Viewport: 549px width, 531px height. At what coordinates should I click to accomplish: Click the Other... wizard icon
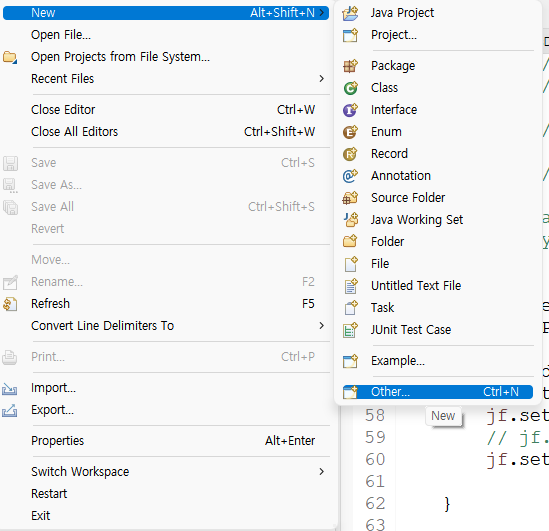click(x=350, y=392)
